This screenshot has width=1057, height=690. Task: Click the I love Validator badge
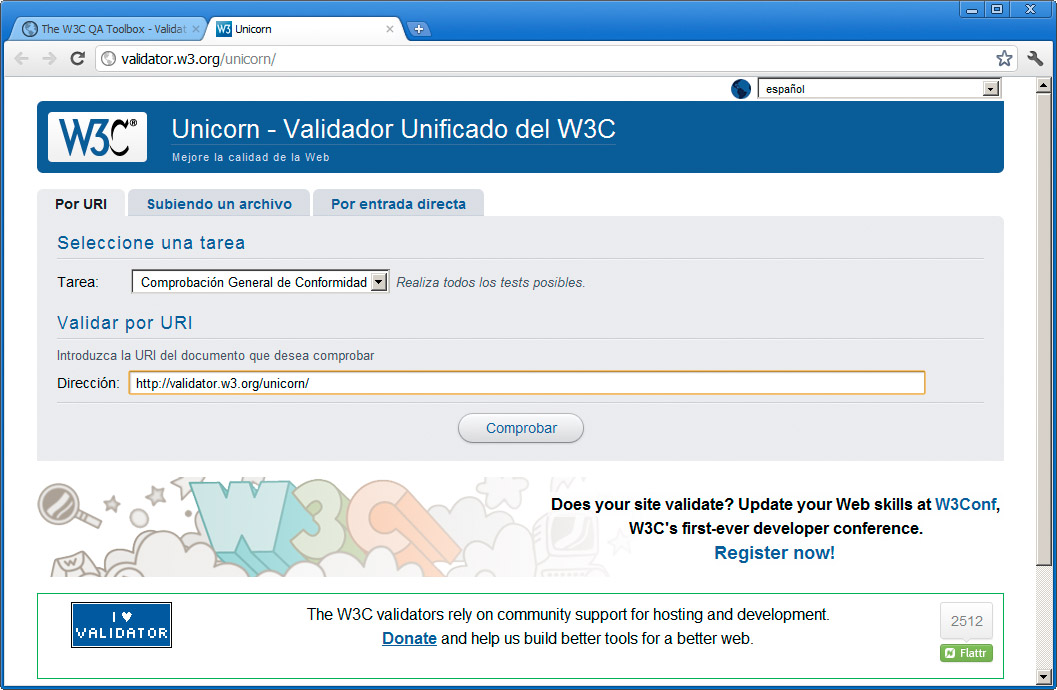click(x=121, y=625)
